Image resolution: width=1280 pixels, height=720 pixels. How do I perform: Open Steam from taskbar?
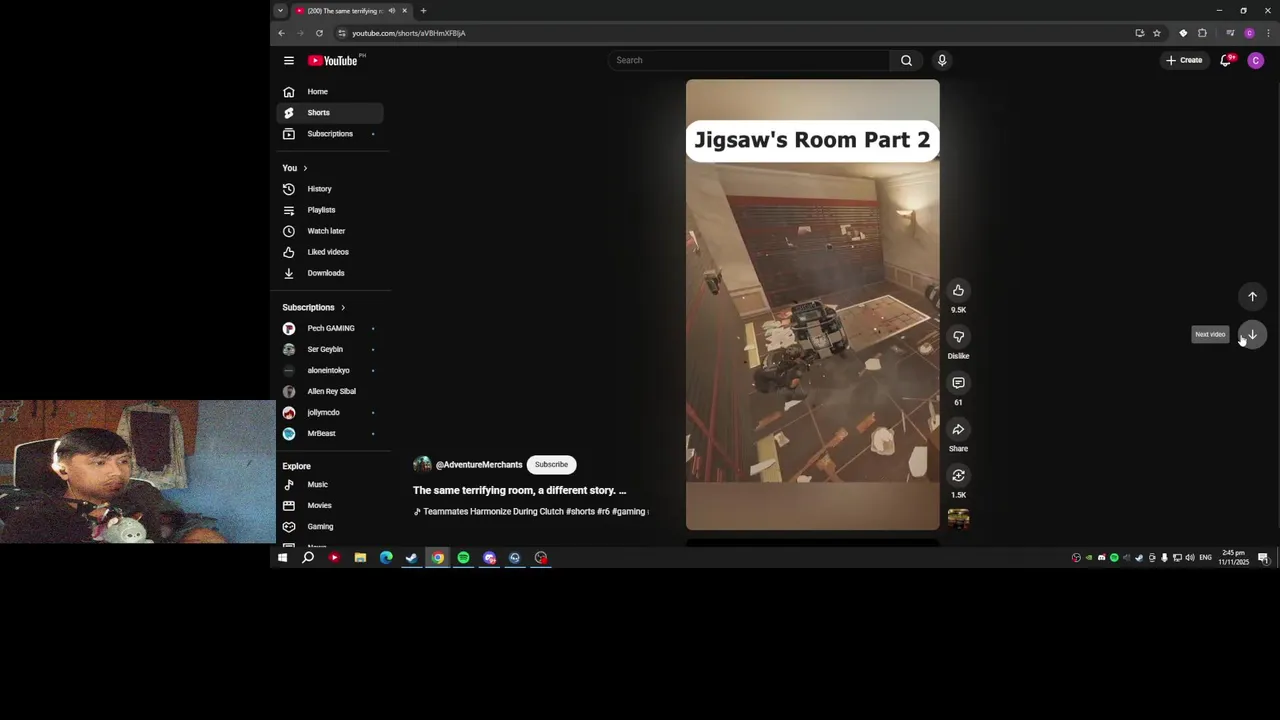[411, 558]
